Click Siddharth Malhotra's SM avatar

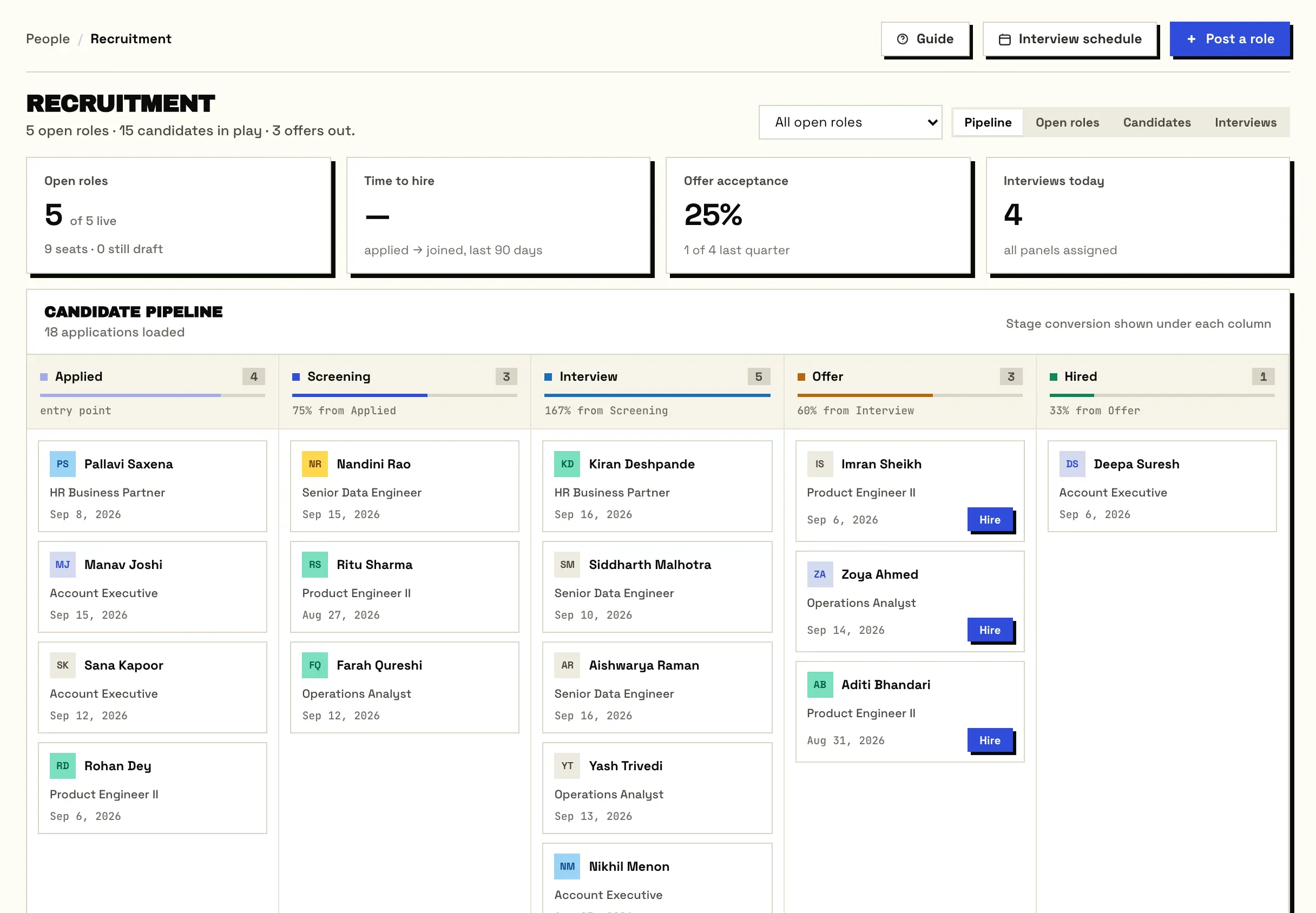pyautogui.click(x=567, y=565)
